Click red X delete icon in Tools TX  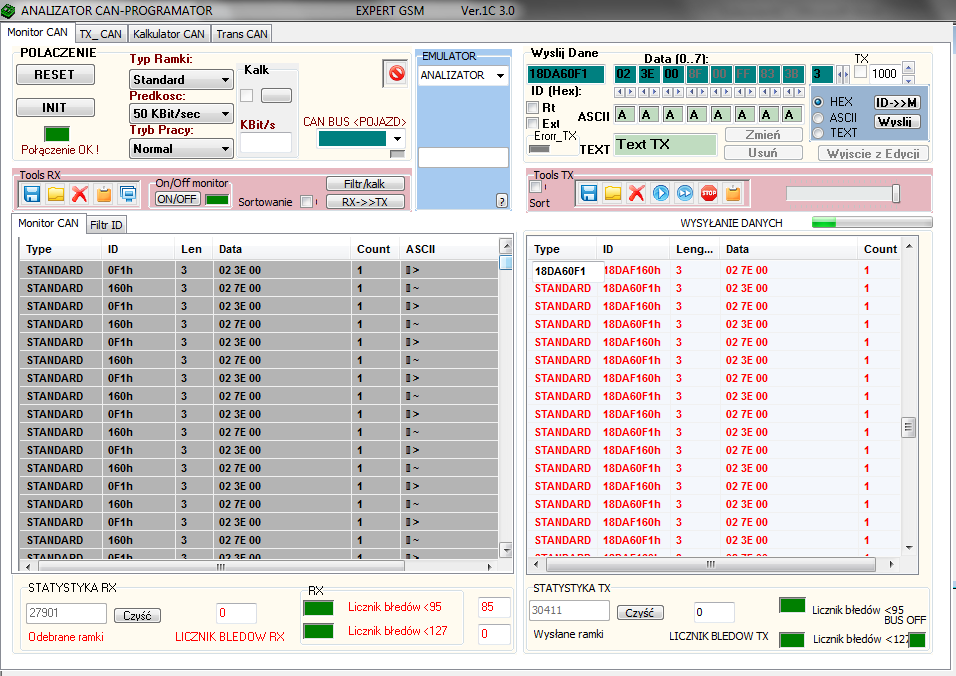(637, 193)
